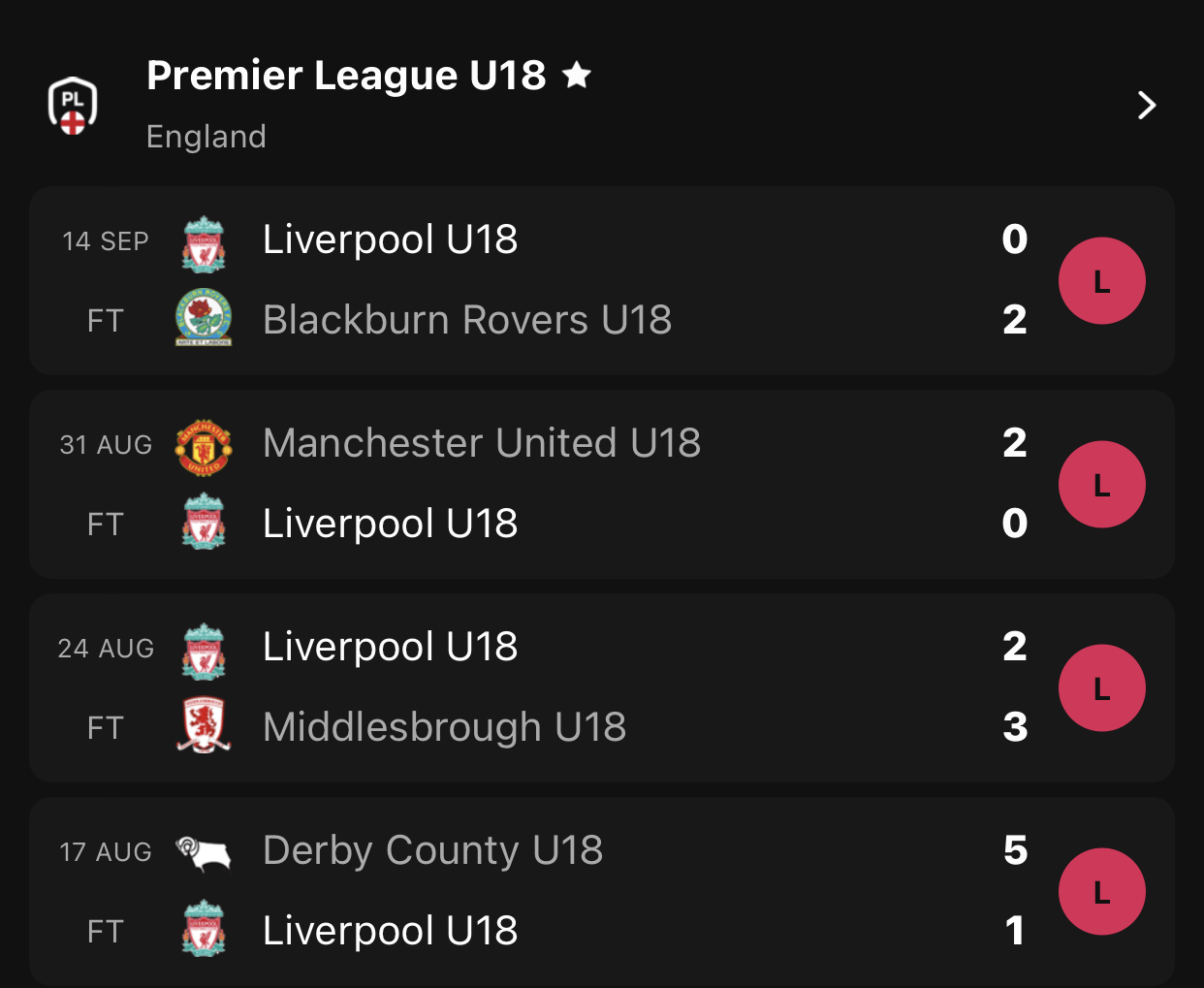Click Liverpool crest in the 31 Aug match

click(204, 522)
